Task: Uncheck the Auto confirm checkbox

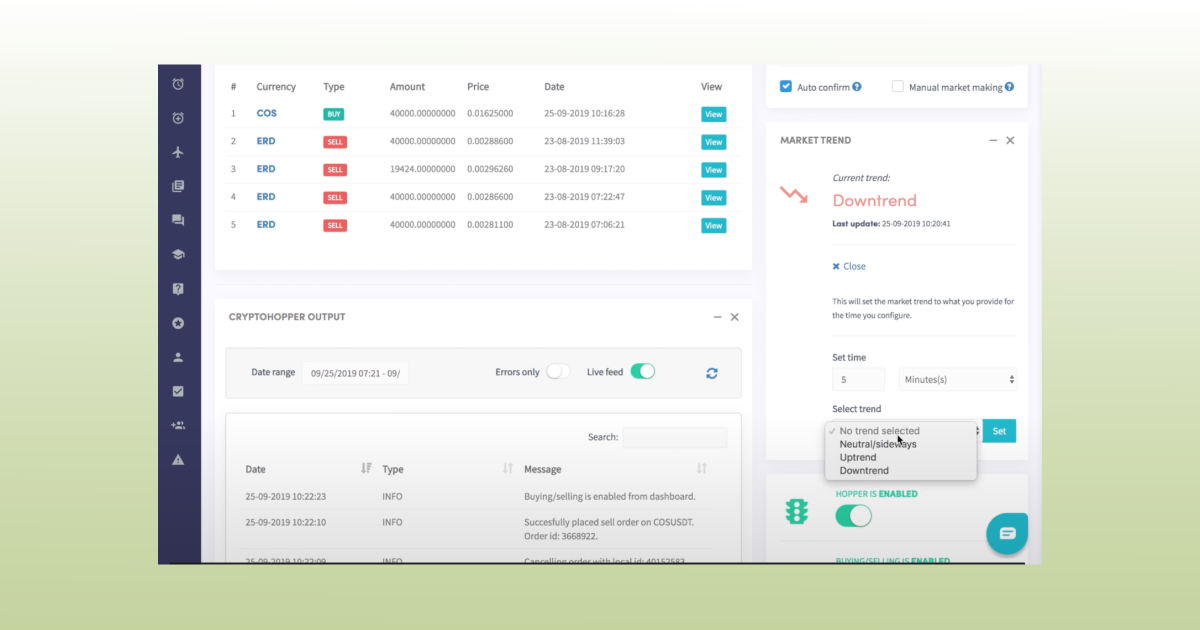Action: [786, 86]
